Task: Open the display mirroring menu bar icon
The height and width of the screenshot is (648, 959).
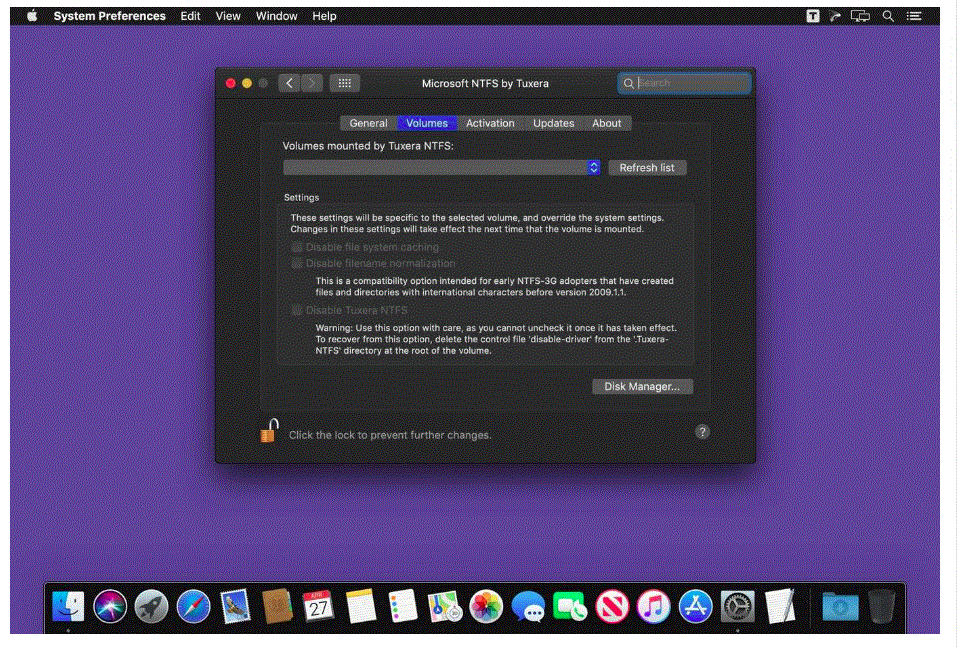Action: pyautogui.click(x=861, y=16)
